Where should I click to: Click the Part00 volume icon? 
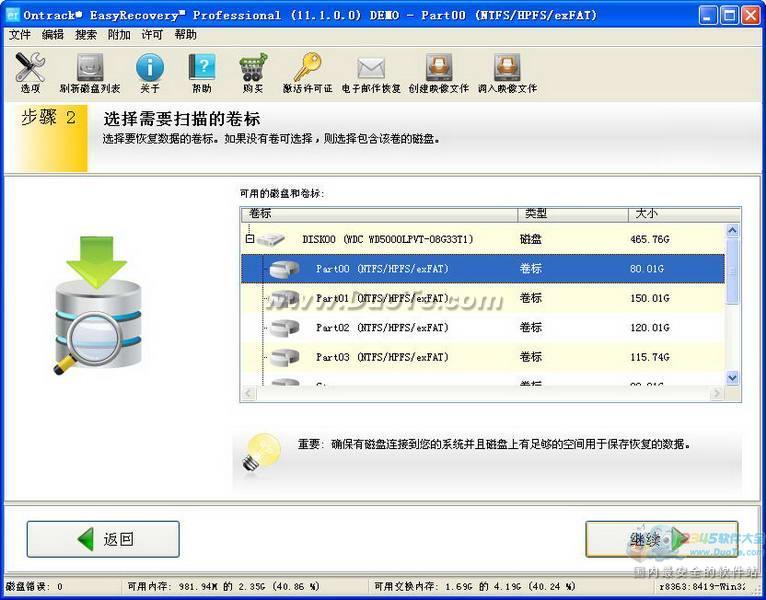[284, 268]
